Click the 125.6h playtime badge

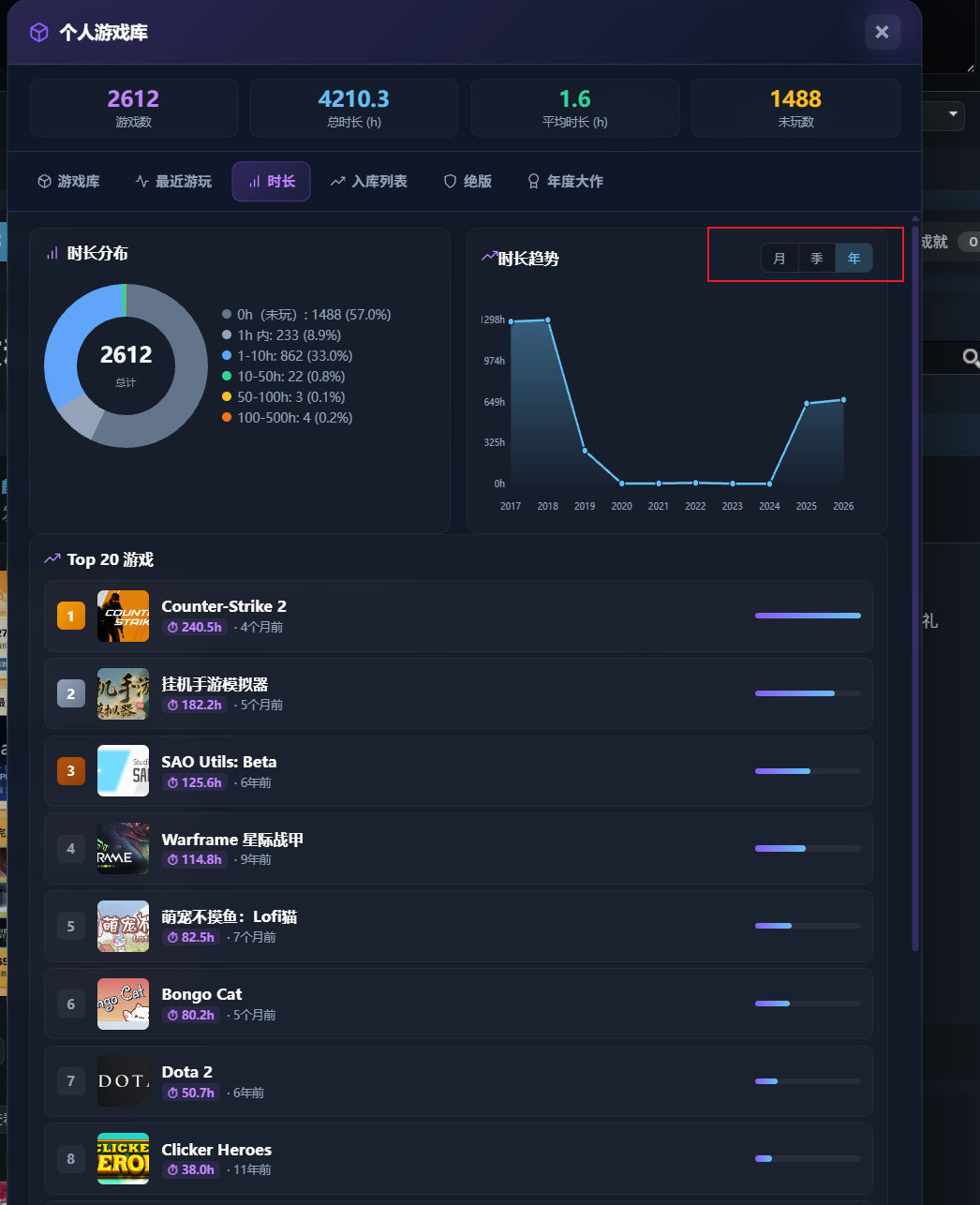coord(195,782)
